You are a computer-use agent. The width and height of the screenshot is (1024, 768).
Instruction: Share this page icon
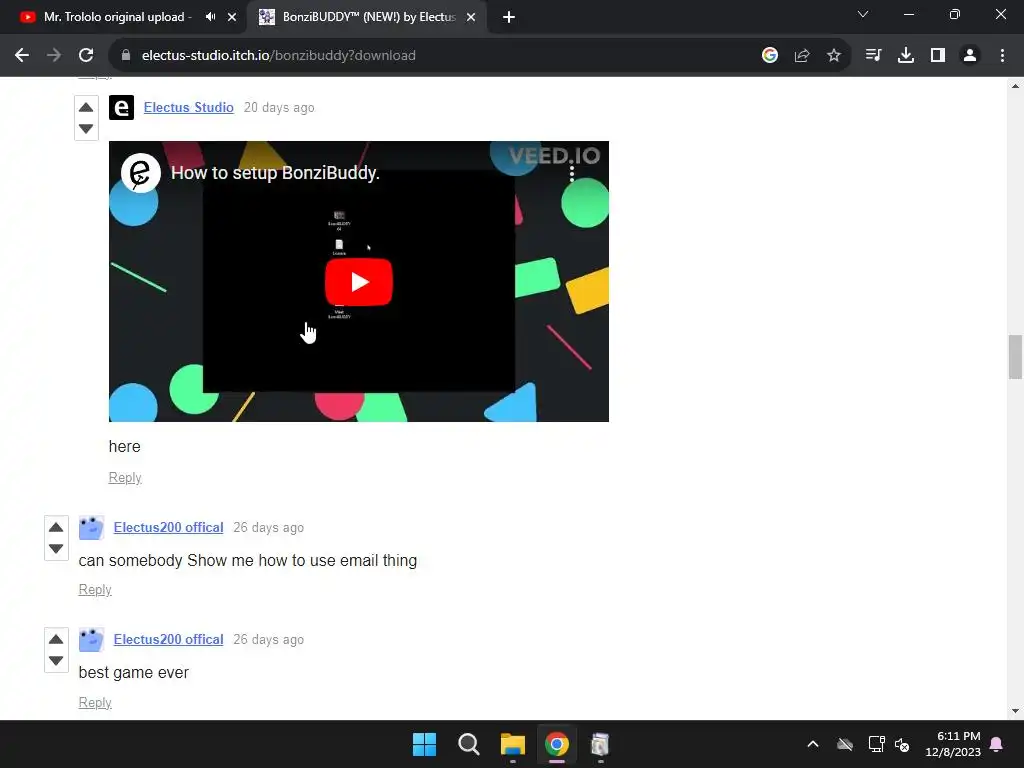tap(802, 56)
